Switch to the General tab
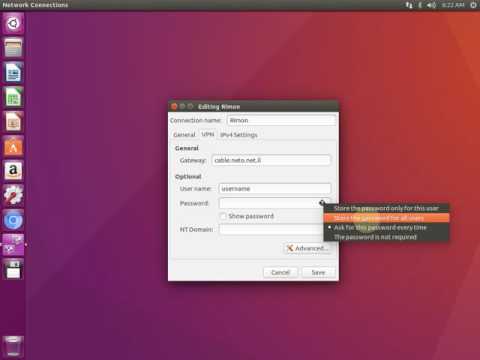The width and height of the screenshot is (480, 360). pyautogui.click(x=184, y=135)
